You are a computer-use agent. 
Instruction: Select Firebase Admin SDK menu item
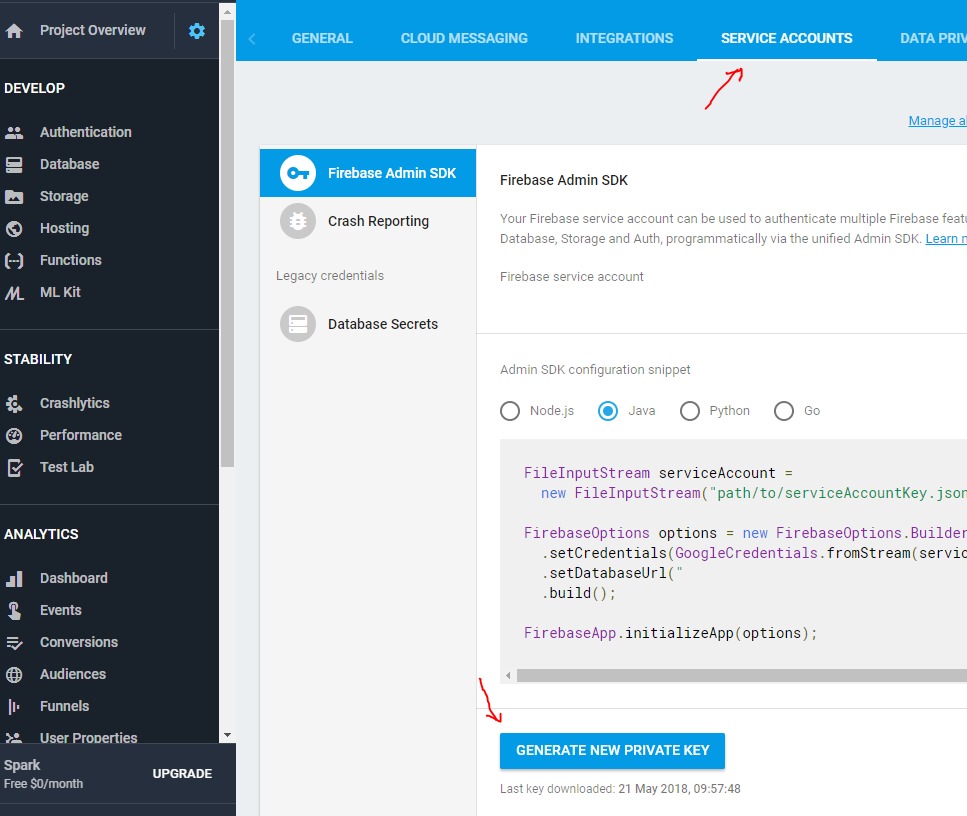pos(368,173)
